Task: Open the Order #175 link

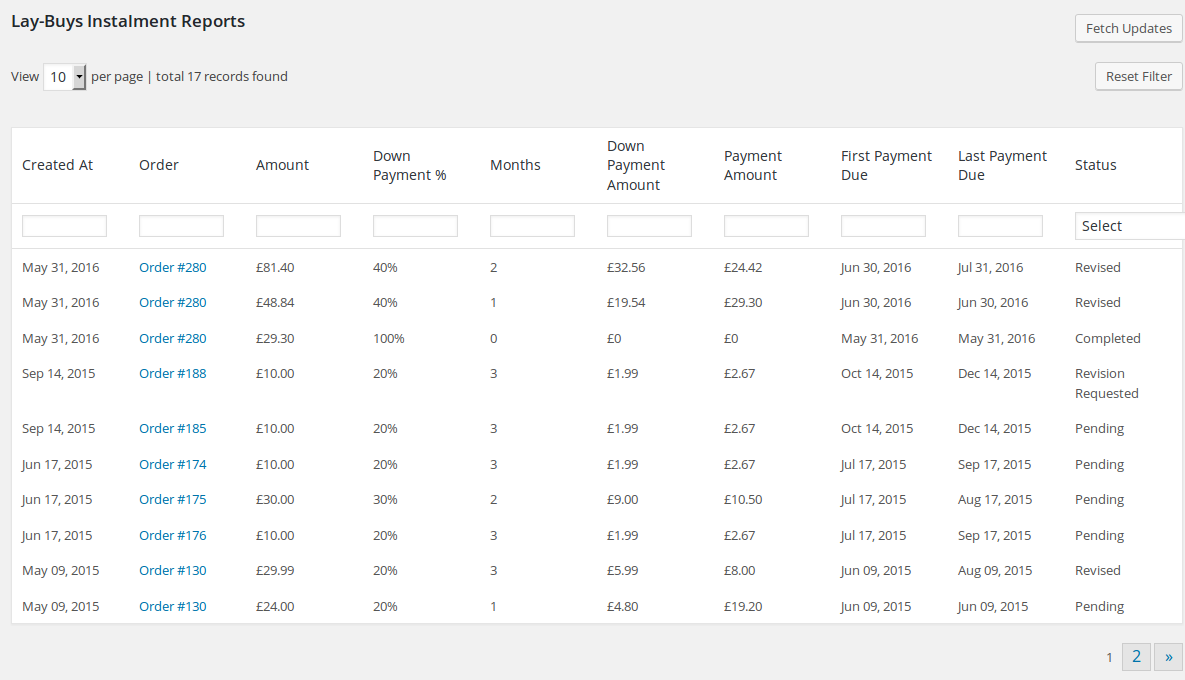Action: click(x=172, y=499)
